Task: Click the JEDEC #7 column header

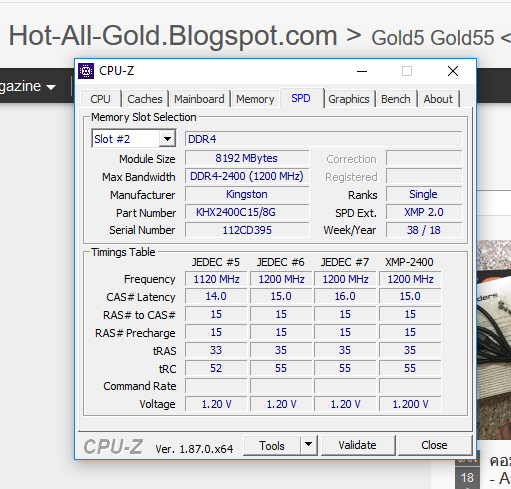Action: pyautogui.click(x=345, y=262)
